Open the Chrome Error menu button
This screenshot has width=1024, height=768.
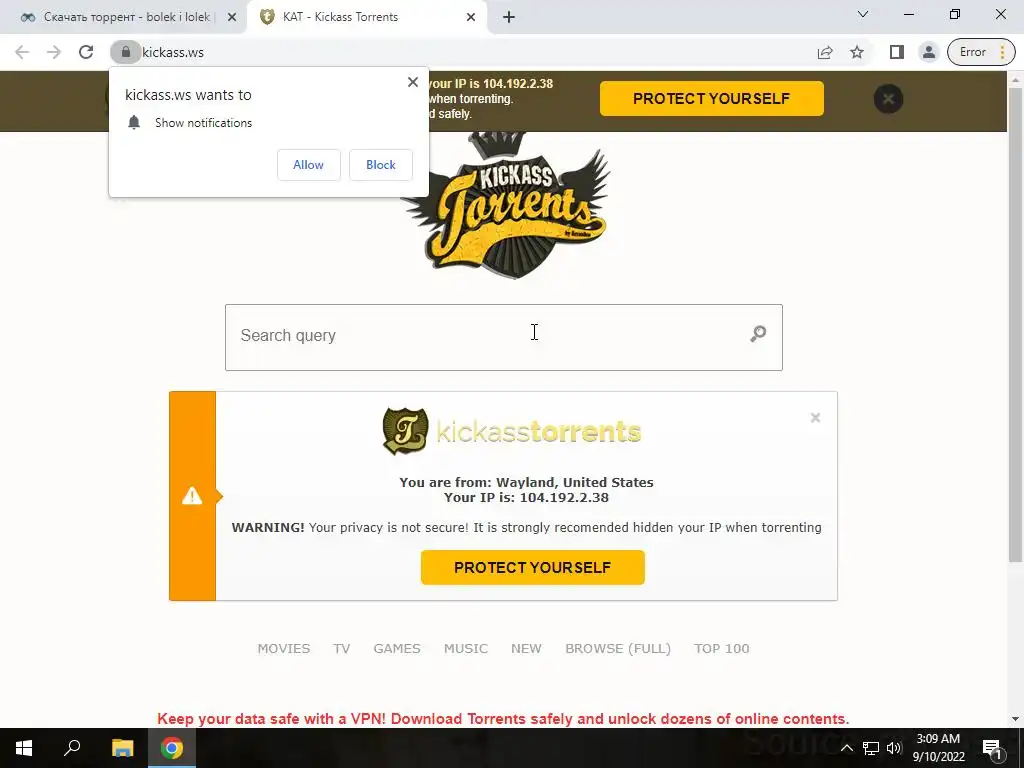point(981,52)
